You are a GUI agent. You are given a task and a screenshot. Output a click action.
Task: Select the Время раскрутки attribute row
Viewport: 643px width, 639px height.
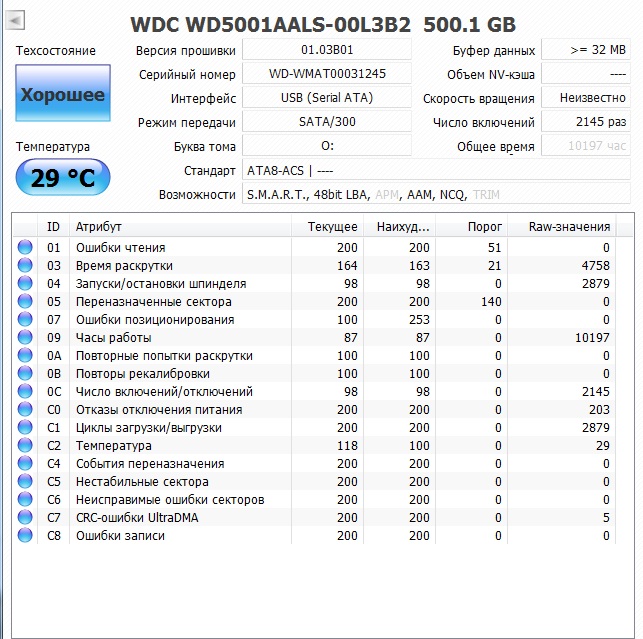314,265
